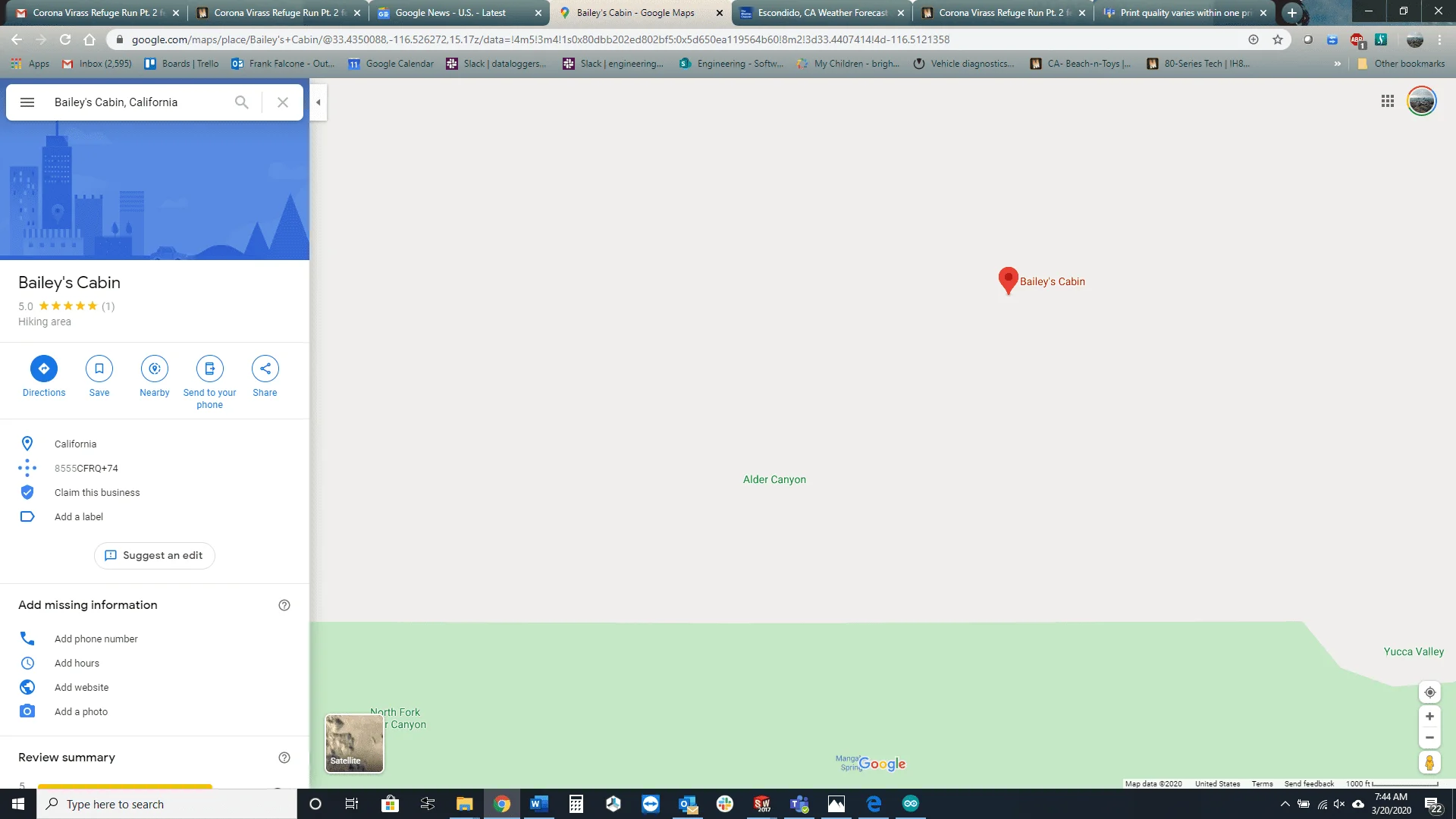Open the one review count link
The height and width of the screenshot is (819, 1456).
pyautogui.click(x=108, y=306)
